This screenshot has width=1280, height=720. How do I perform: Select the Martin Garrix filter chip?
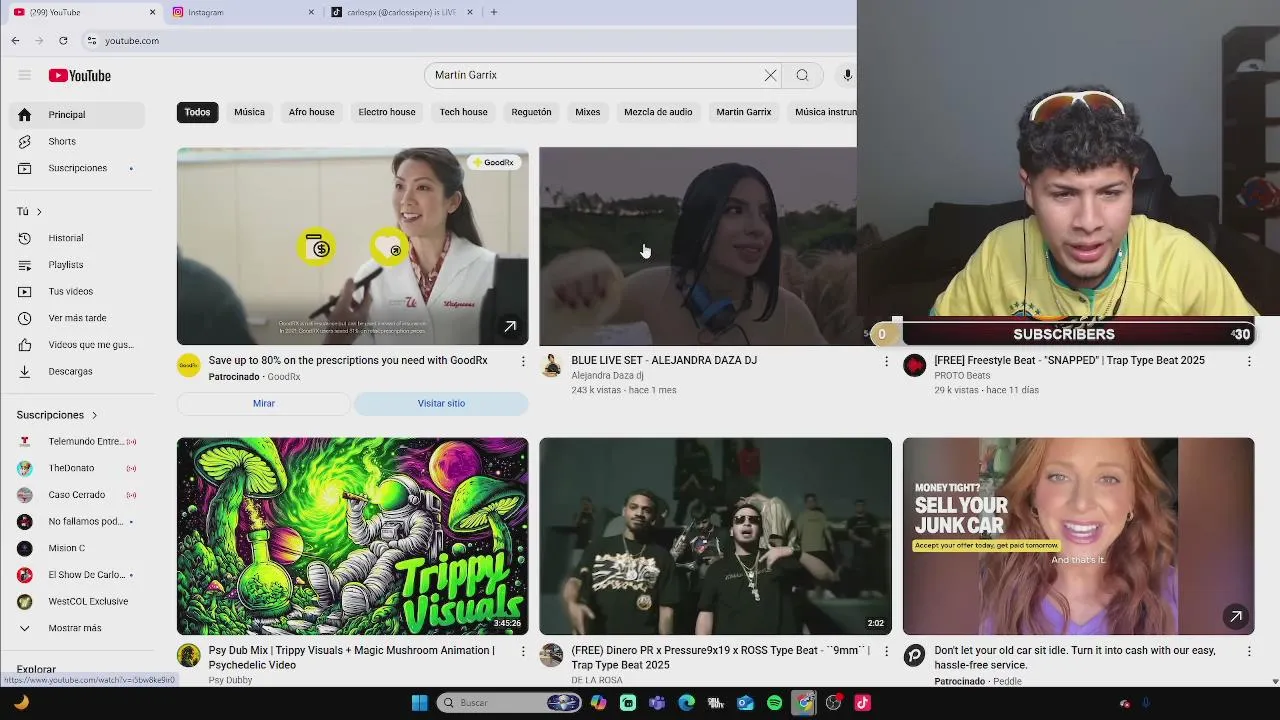tap(744, 112)
